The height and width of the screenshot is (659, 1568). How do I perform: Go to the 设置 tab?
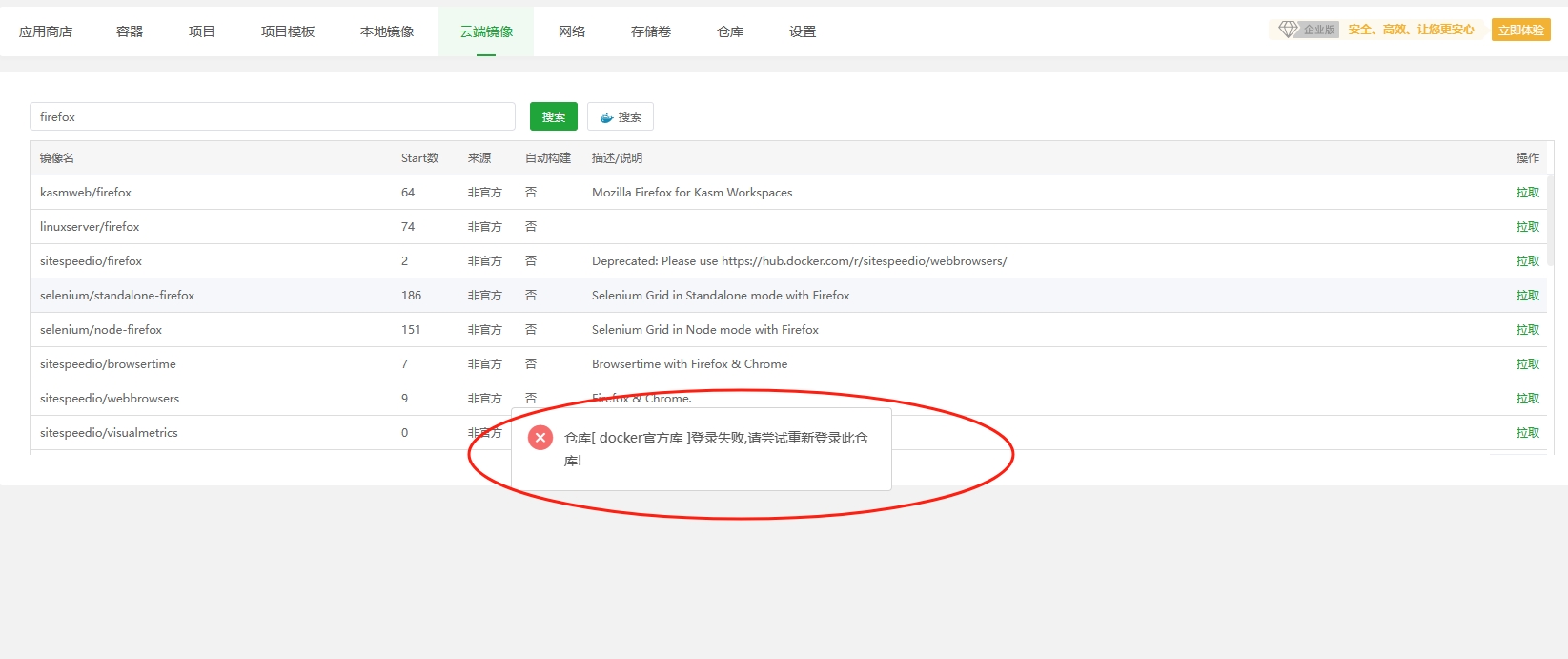[x=803, y=31]
